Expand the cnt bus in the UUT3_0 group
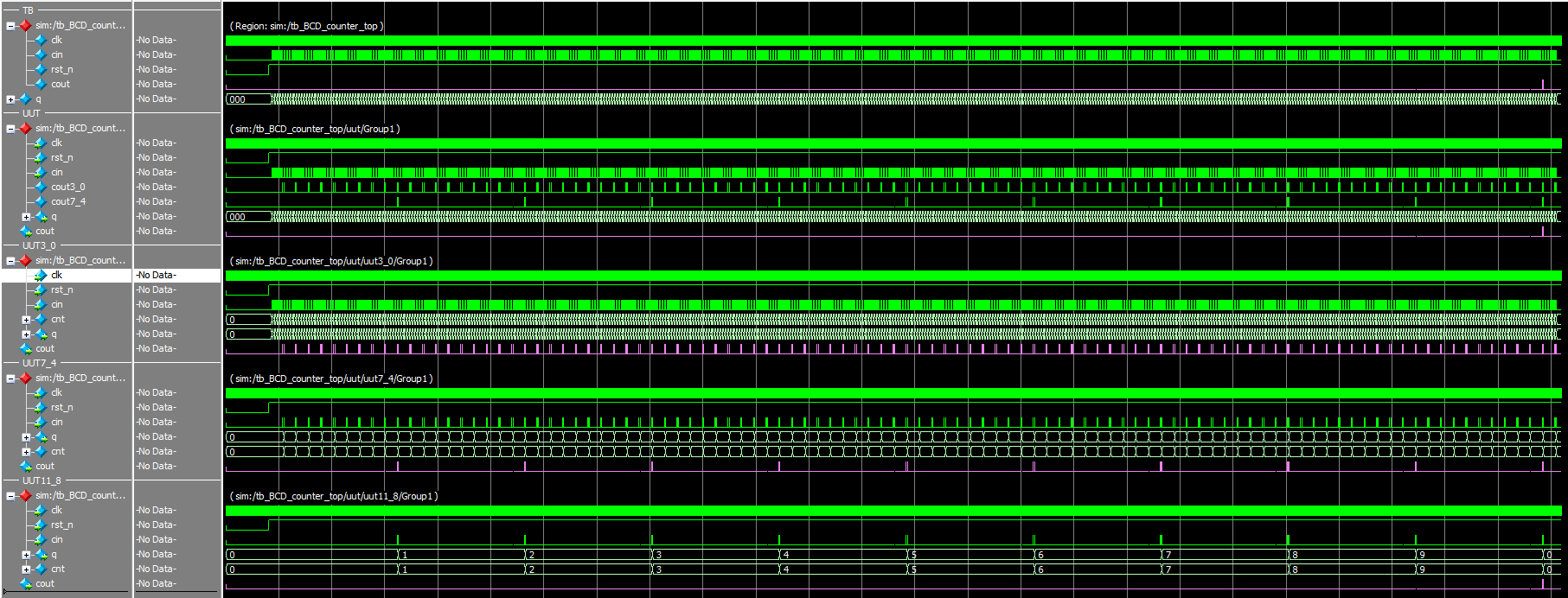 click(x=26, y=320)
